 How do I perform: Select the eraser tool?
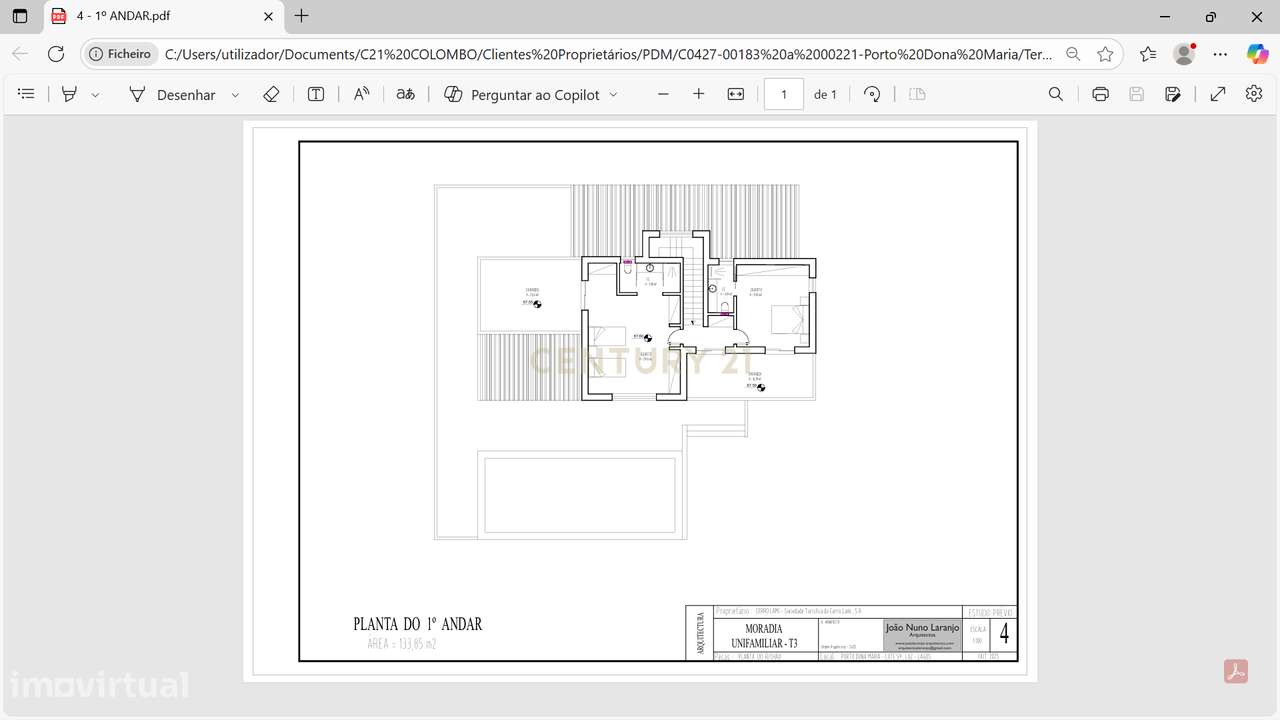pyautogui.click(x=271, y=93)
